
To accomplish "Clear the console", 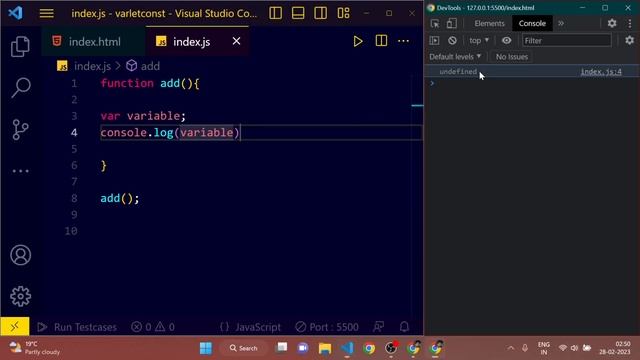I will (x=452, y=40).
